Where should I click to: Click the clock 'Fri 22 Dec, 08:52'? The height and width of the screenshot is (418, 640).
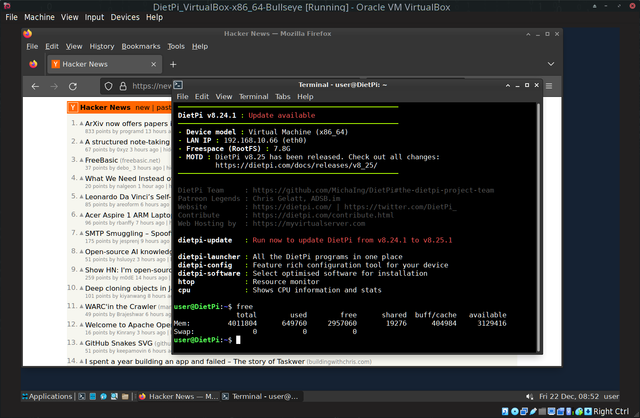569,396
